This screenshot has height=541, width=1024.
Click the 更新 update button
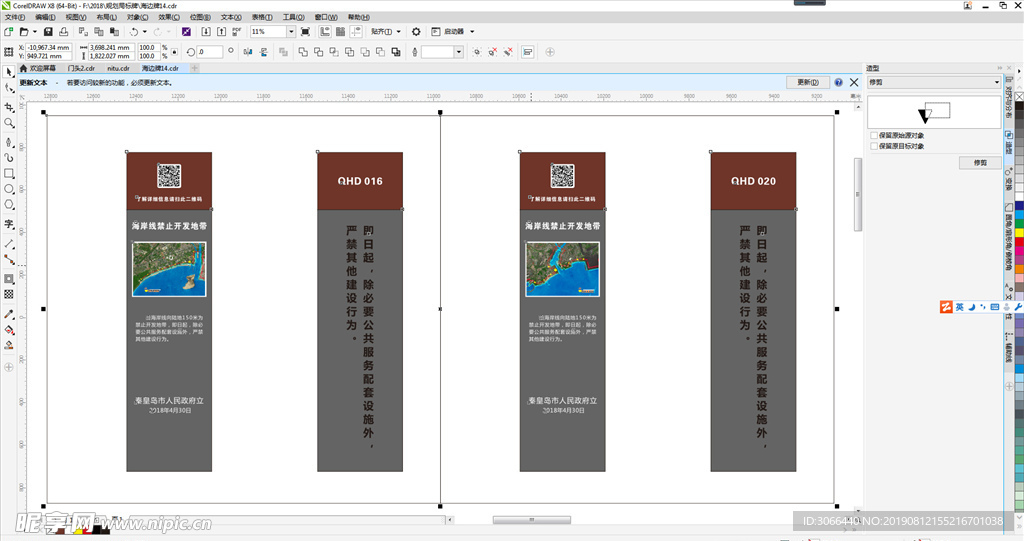click(x=808, y=82)
